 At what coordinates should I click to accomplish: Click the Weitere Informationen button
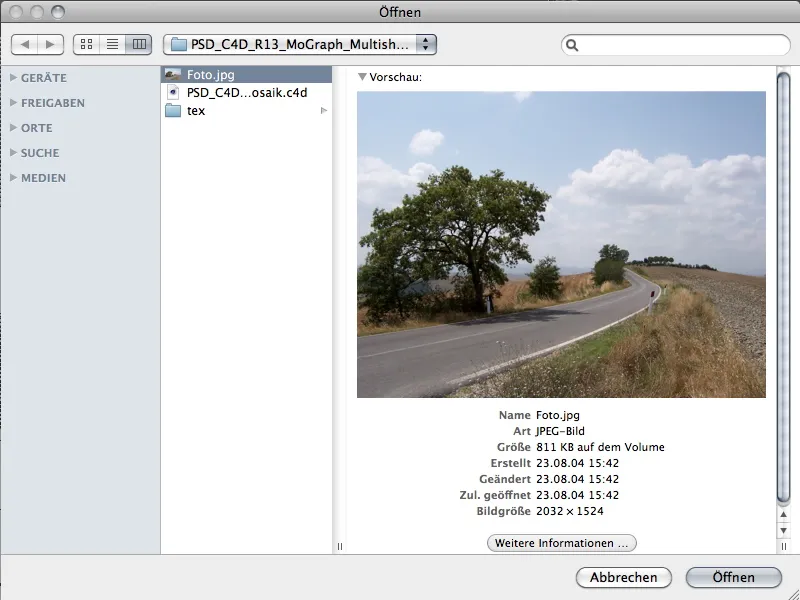(x=562, y=543)
